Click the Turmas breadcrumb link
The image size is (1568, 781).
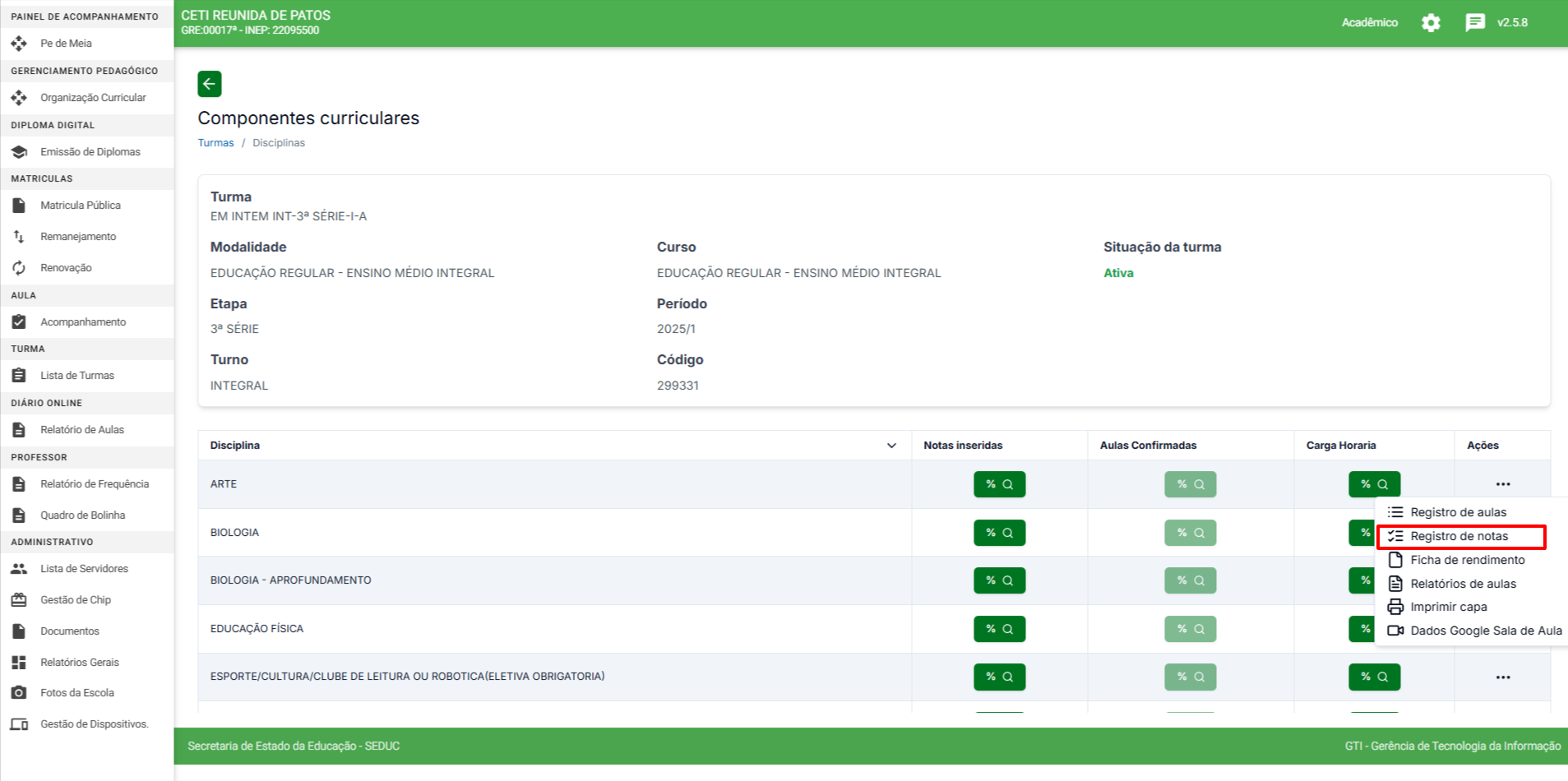(215, 143)
